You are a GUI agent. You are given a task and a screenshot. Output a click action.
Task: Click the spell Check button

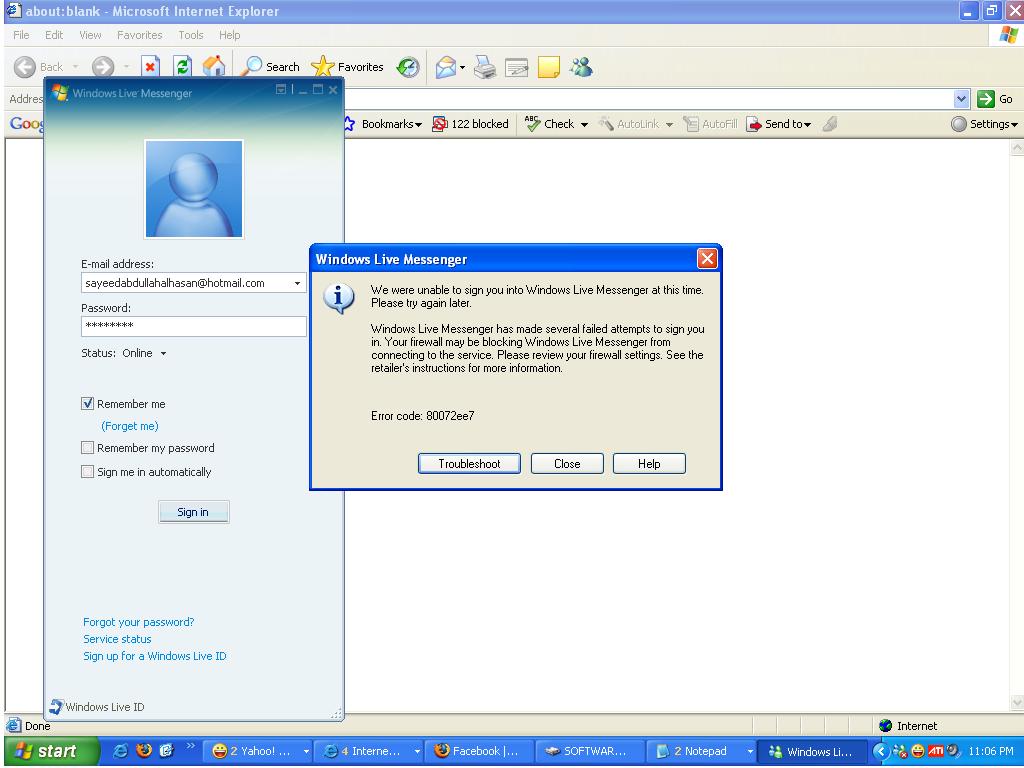(551, 124)
